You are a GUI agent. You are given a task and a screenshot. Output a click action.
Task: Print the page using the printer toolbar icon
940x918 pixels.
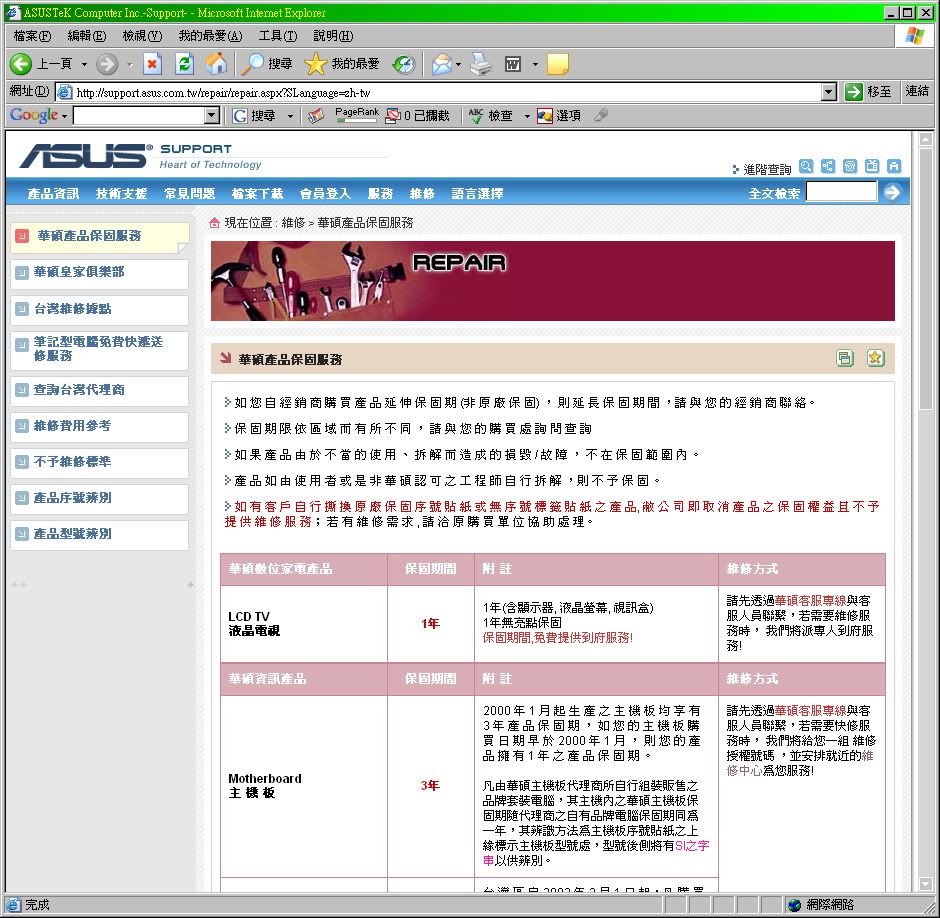[481, 64]
